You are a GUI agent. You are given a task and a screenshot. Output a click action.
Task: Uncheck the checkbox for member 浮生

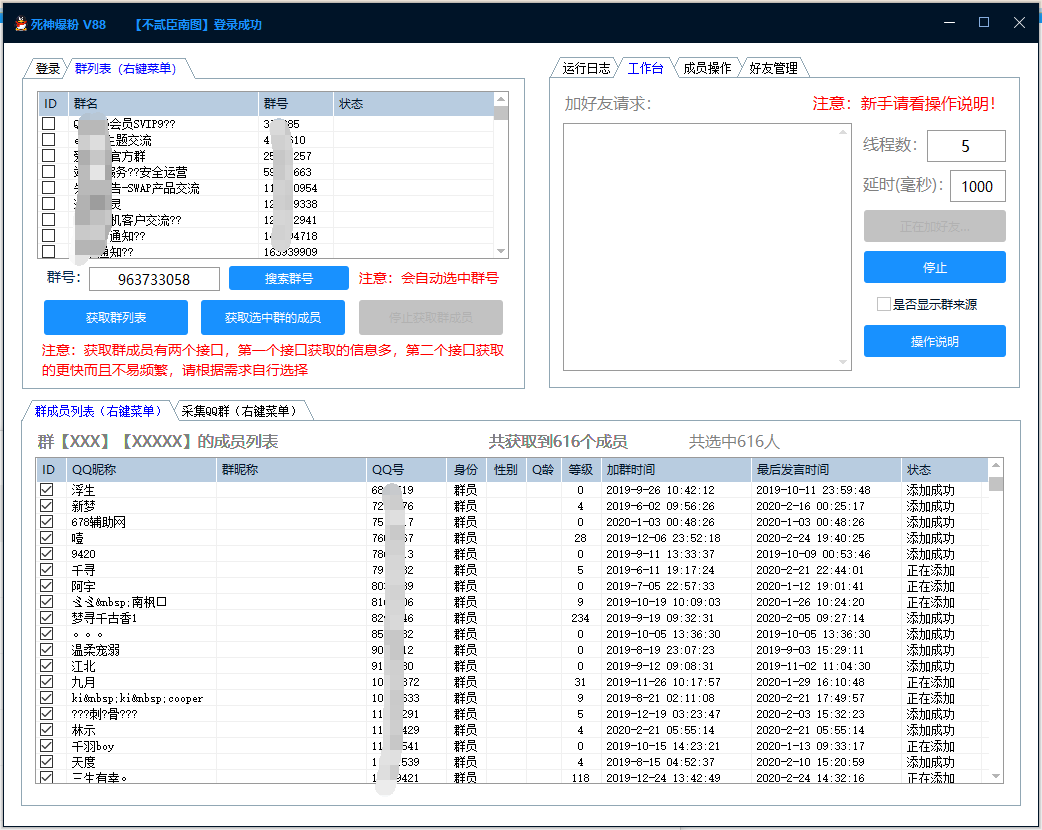point(47,490)
